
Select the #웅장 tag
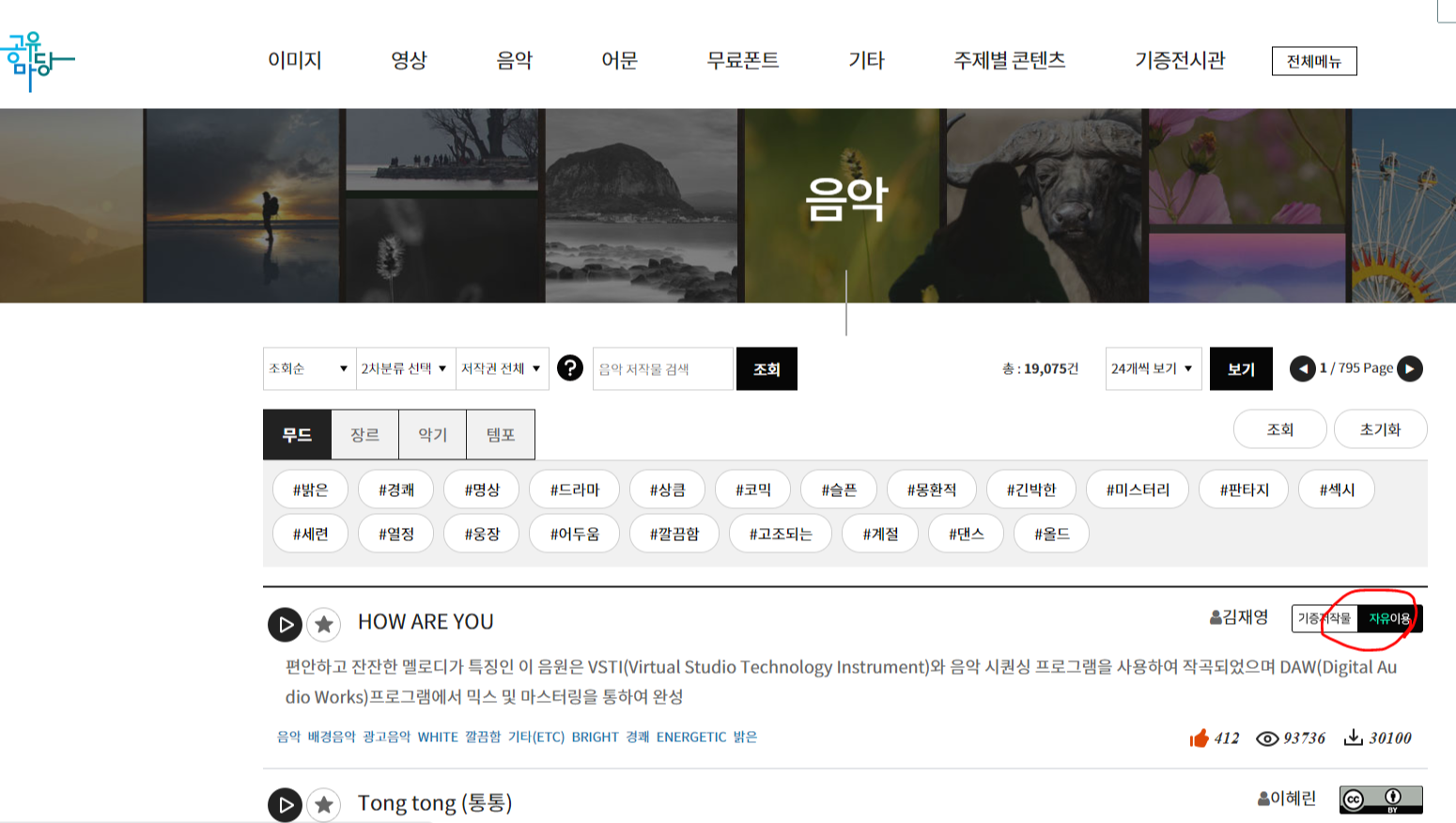click(x=482, y=534)
